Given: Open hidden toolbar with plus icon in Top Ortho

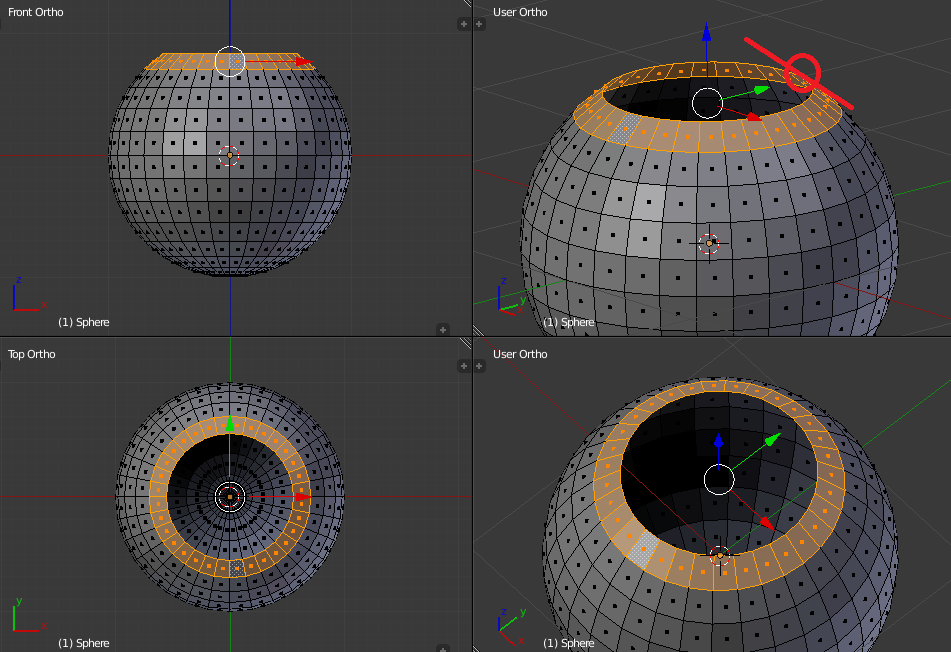Looking at the screenshot, I should (x=463, y=366).
